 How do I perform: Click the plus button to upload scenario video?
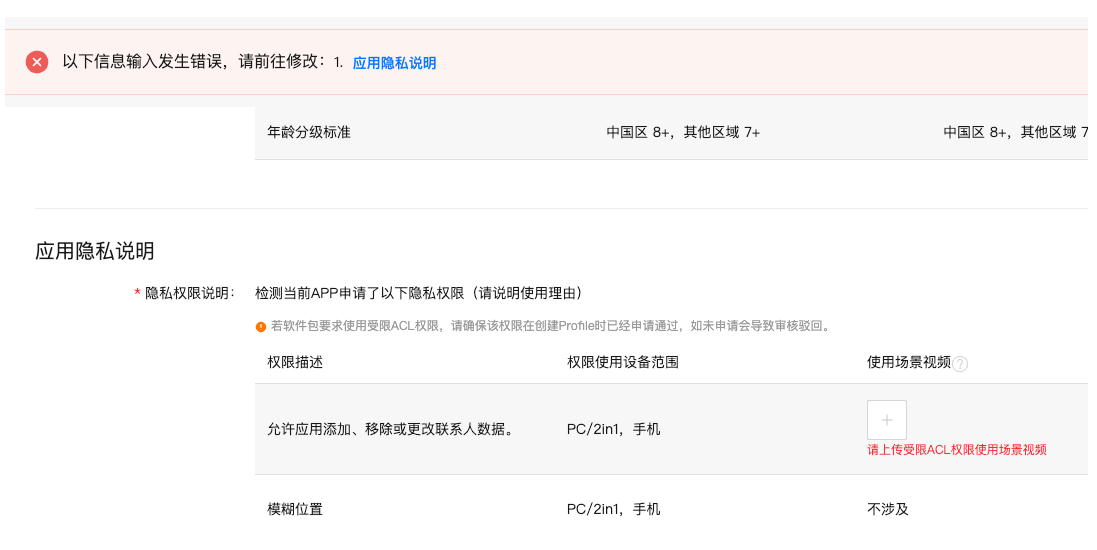tap(887, 420)
